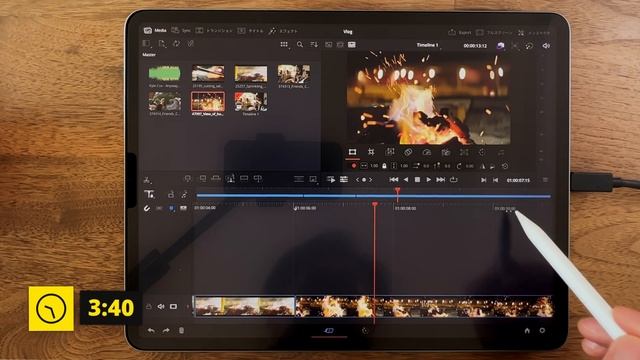
Task: Click the Tools sliders icon
Action: pyautogui.click(x=344, y=180)
